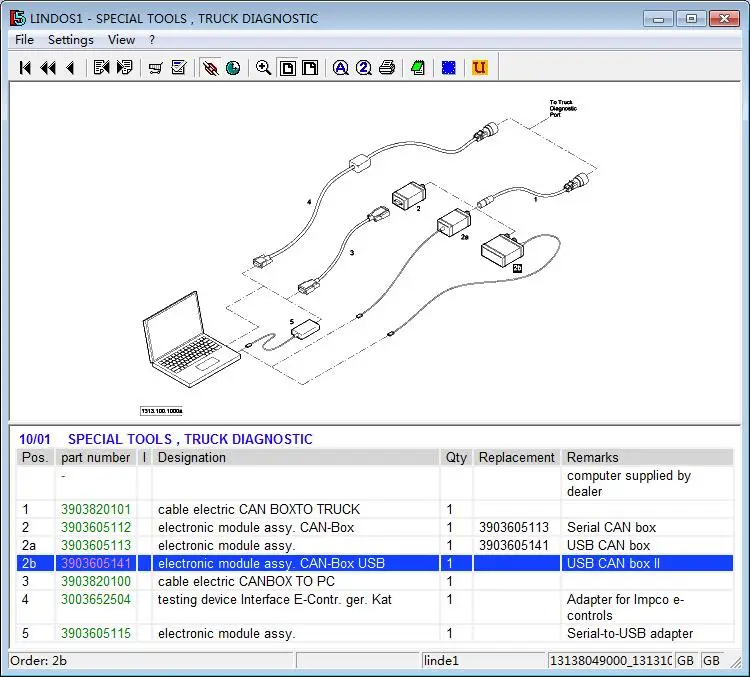
Task: Open the View menu
Action: (x=121, y=40)
